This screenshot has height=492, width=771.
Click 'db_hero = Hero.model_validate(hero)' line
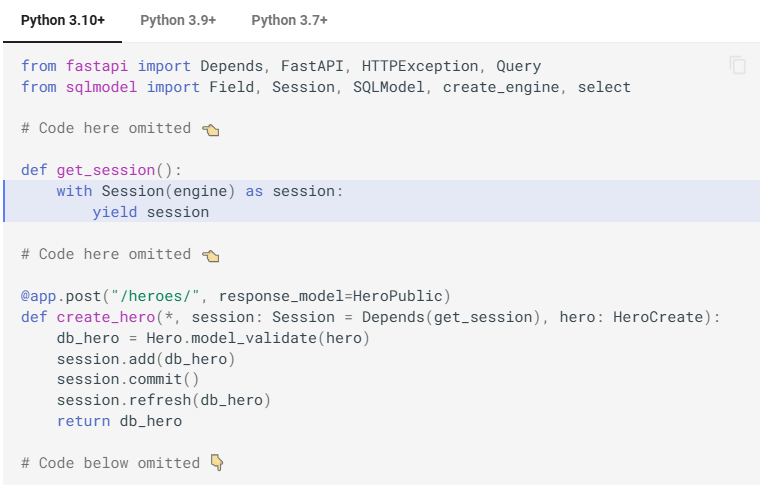(x=213, y=338)
